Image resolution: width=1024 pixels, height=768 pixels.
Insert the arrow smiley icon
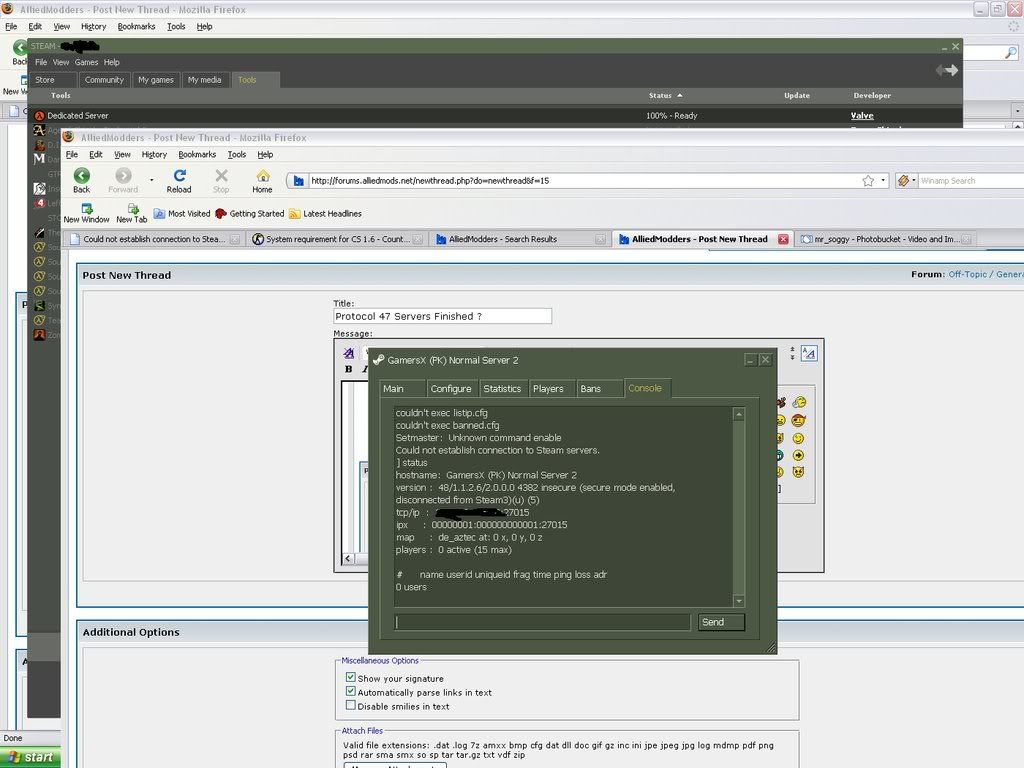click(x=798, y=455)
